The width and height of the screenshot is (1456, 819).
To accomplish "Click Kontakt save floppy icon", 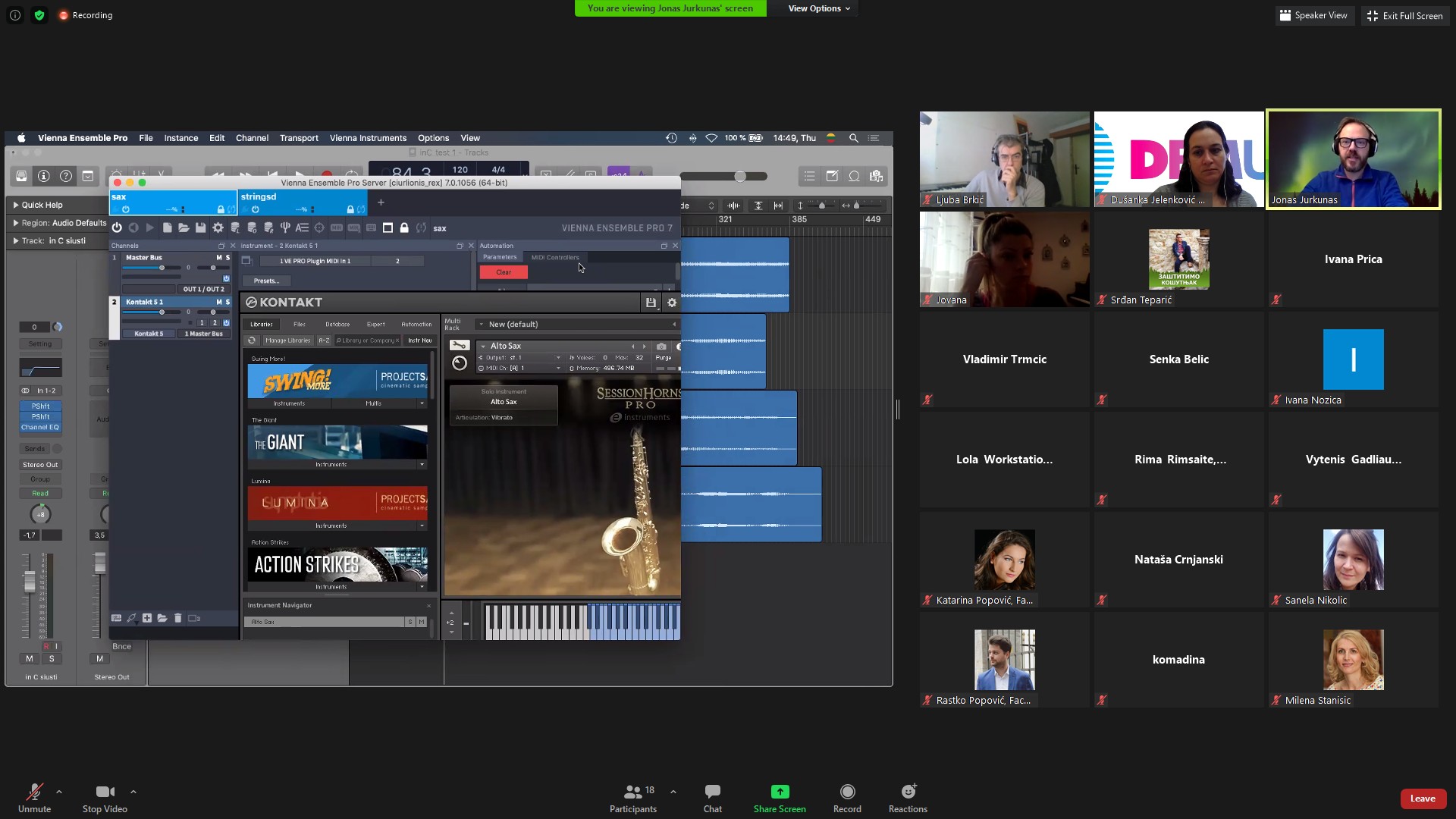I will 651,303.
